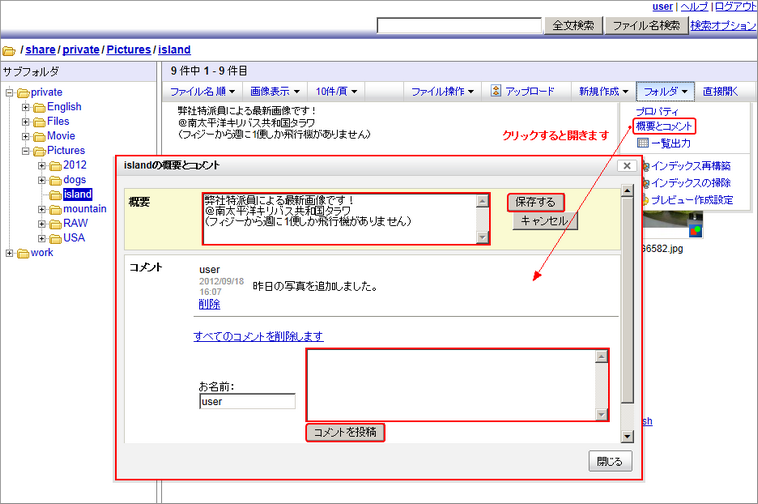Close the islandの概要とコメント dialog with X
Screen dimensions: 758x504
point(626,165)
